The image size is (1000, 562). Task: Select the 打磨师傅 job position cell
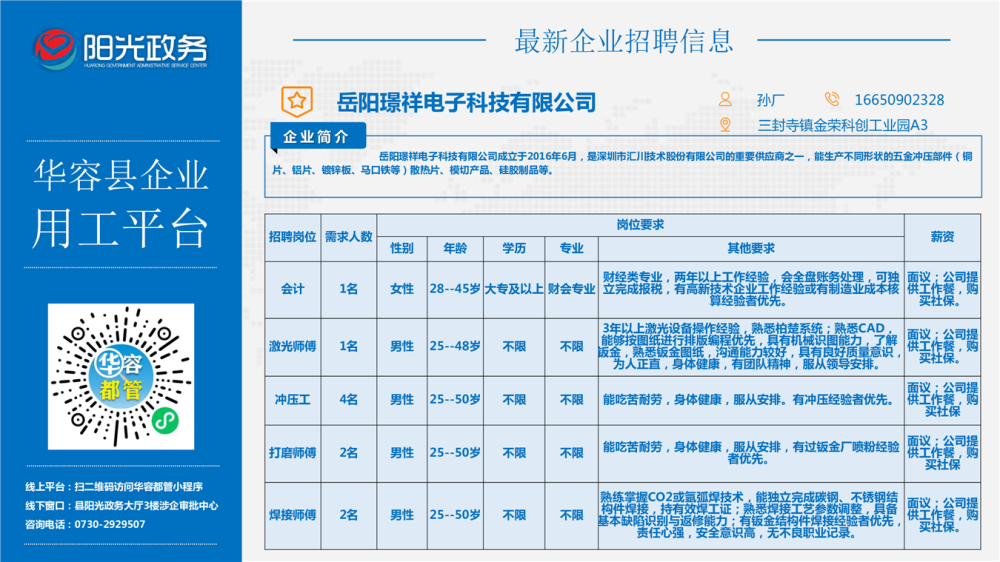[292, 453]
